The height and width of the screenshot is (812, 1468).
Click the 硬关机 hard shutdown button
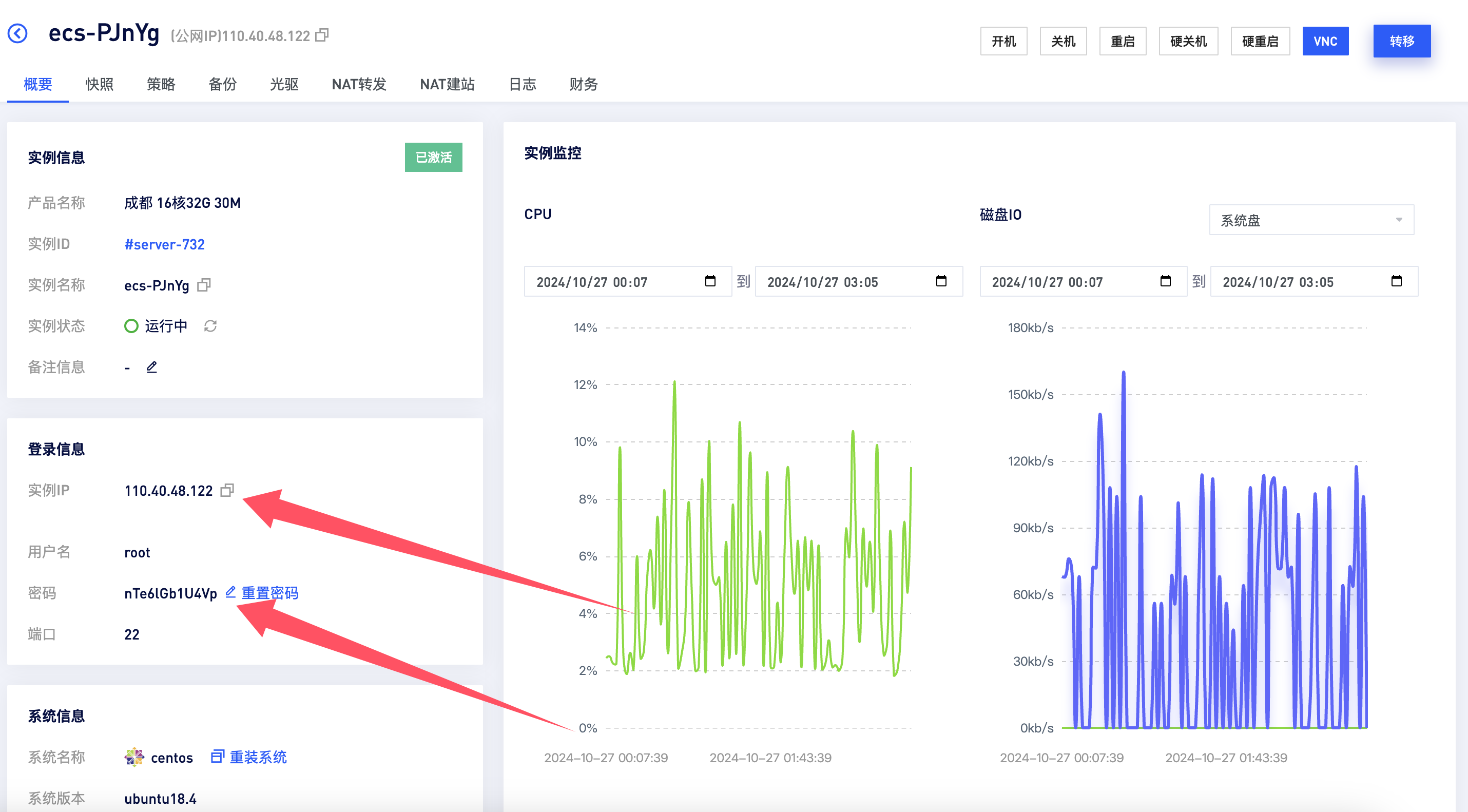pyautogui.click(x=1188, y=41)
